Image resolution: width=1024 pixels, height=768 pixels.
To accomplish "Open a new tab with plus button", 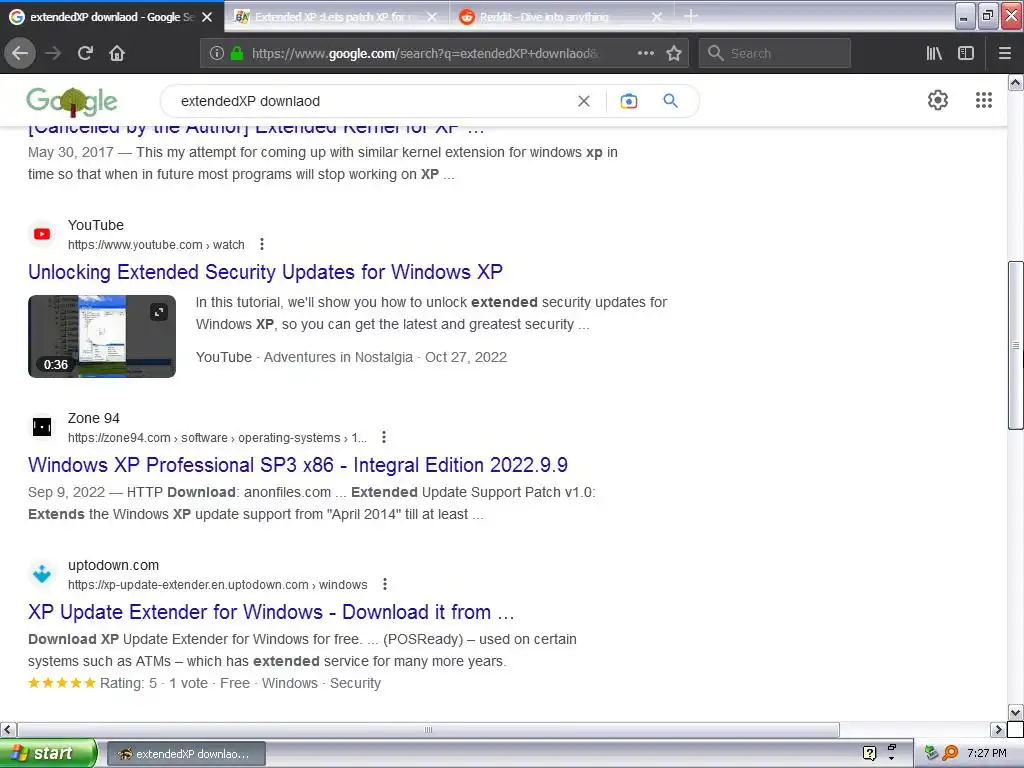I will point(690,16).
